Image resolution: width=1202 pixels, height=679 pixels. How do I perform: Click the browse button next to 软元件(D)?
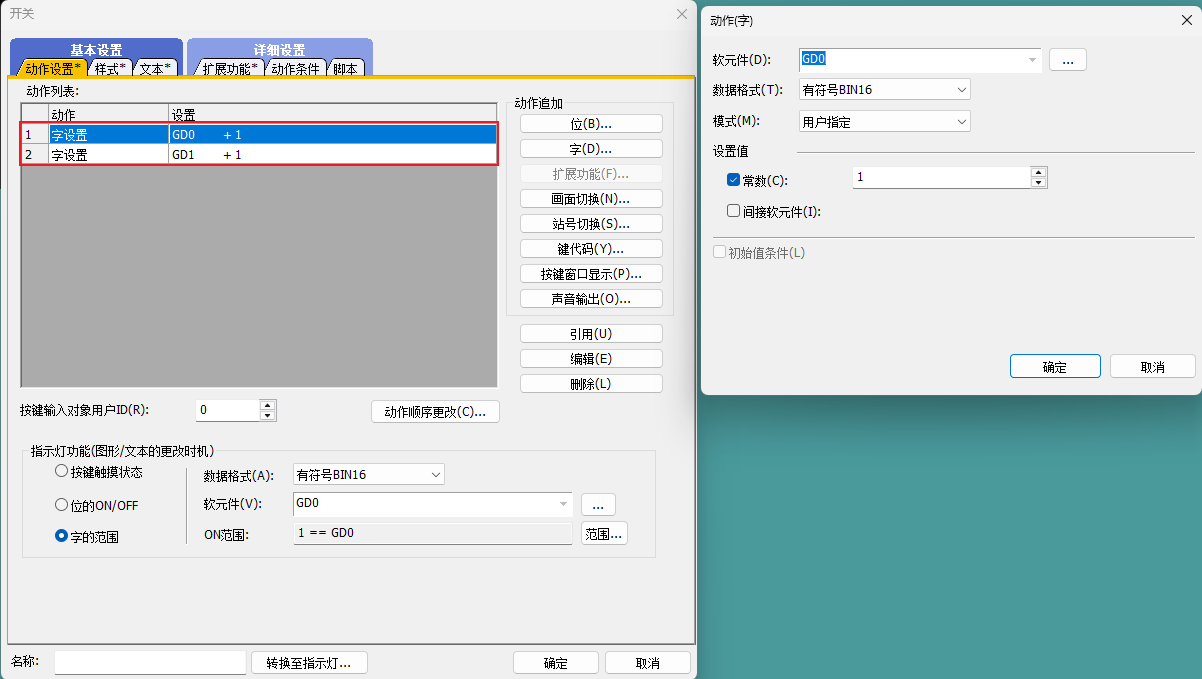coord(1067,60)
